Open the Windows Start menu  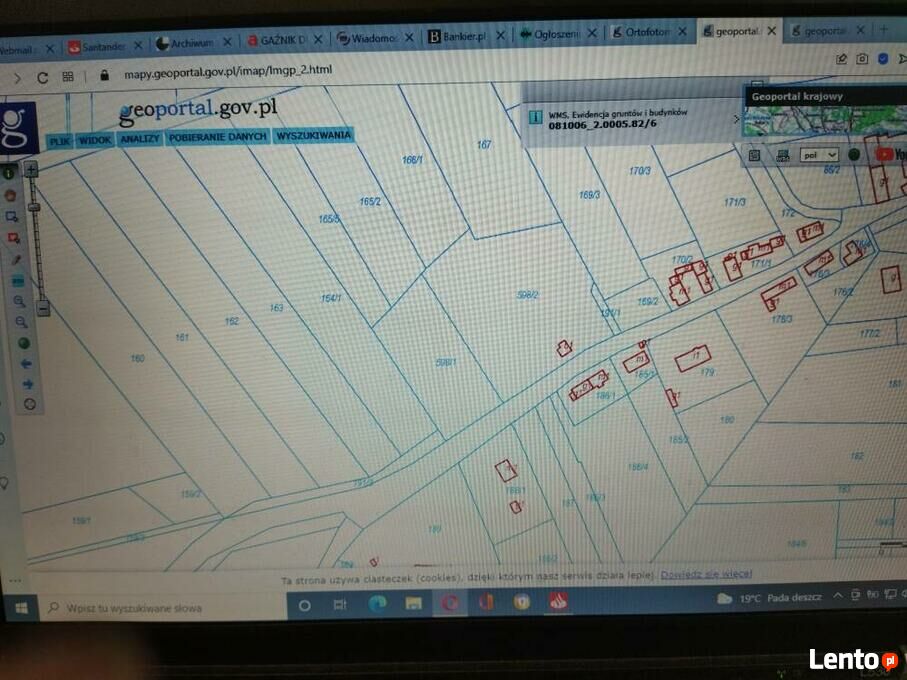[x=21, y=608]
